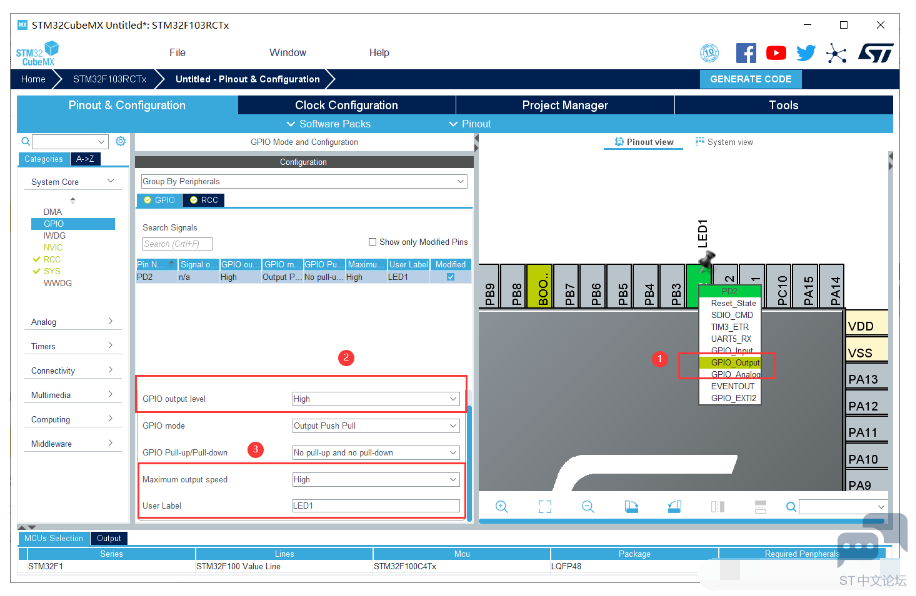Click the GENERATE CODE button
The height and width of the screenshot is (596, 916).
[751, 79]
